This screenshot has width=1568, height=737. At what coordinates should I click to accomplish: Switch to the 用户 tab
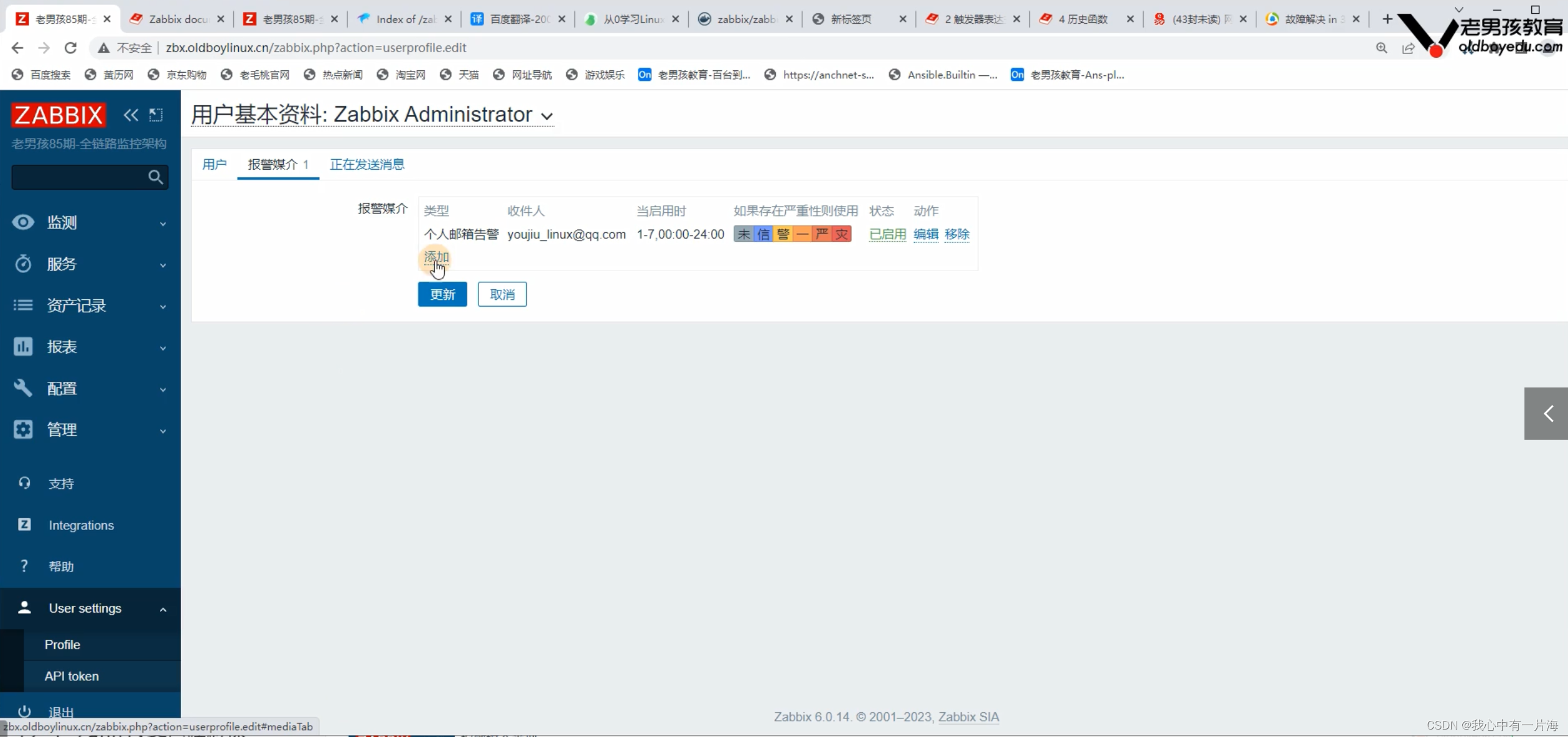click(215, 164)
